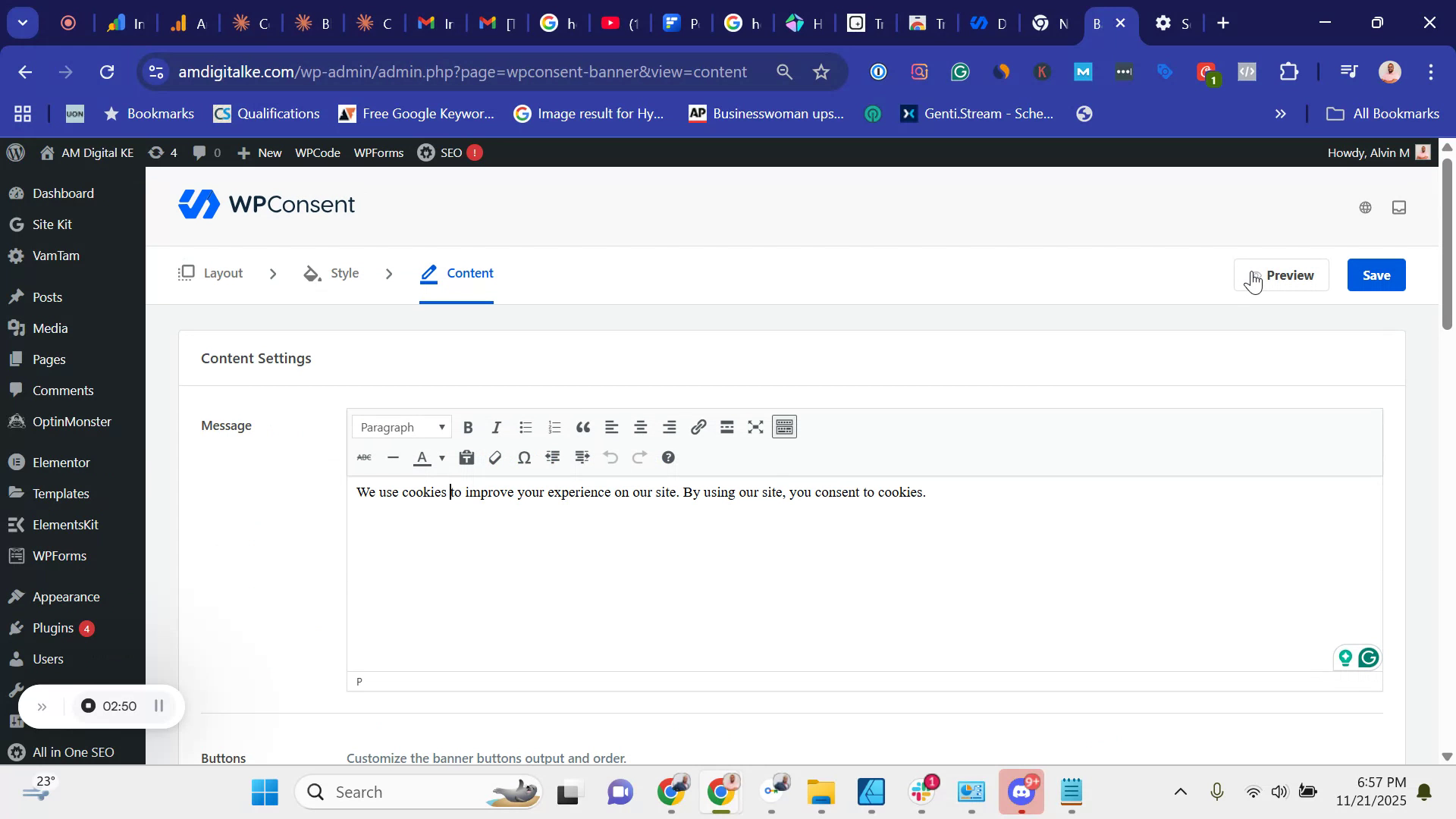Click the Save button
The height and width of the screenshot is (819, 1456).
pos(1376,275)
